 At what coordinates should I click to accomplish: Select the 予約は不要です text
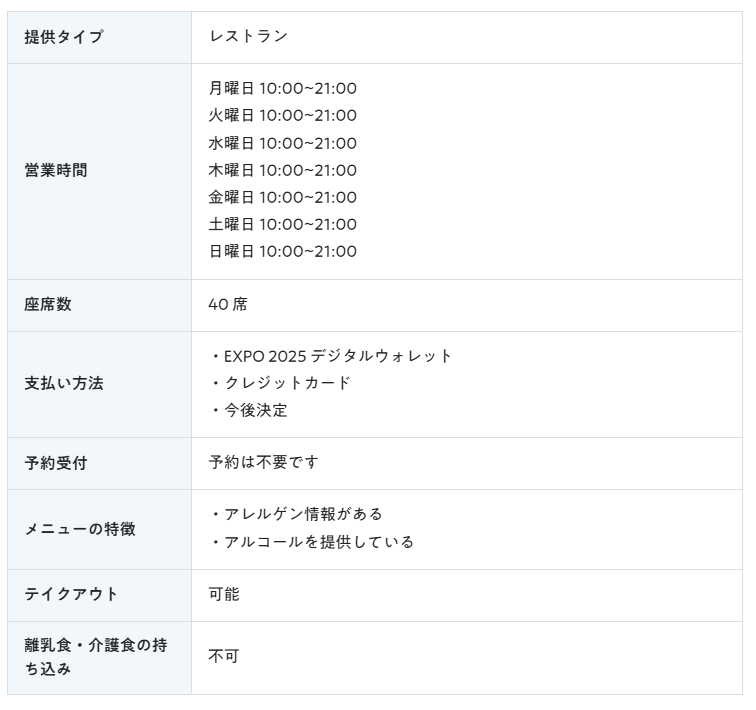tap(264, 463)
